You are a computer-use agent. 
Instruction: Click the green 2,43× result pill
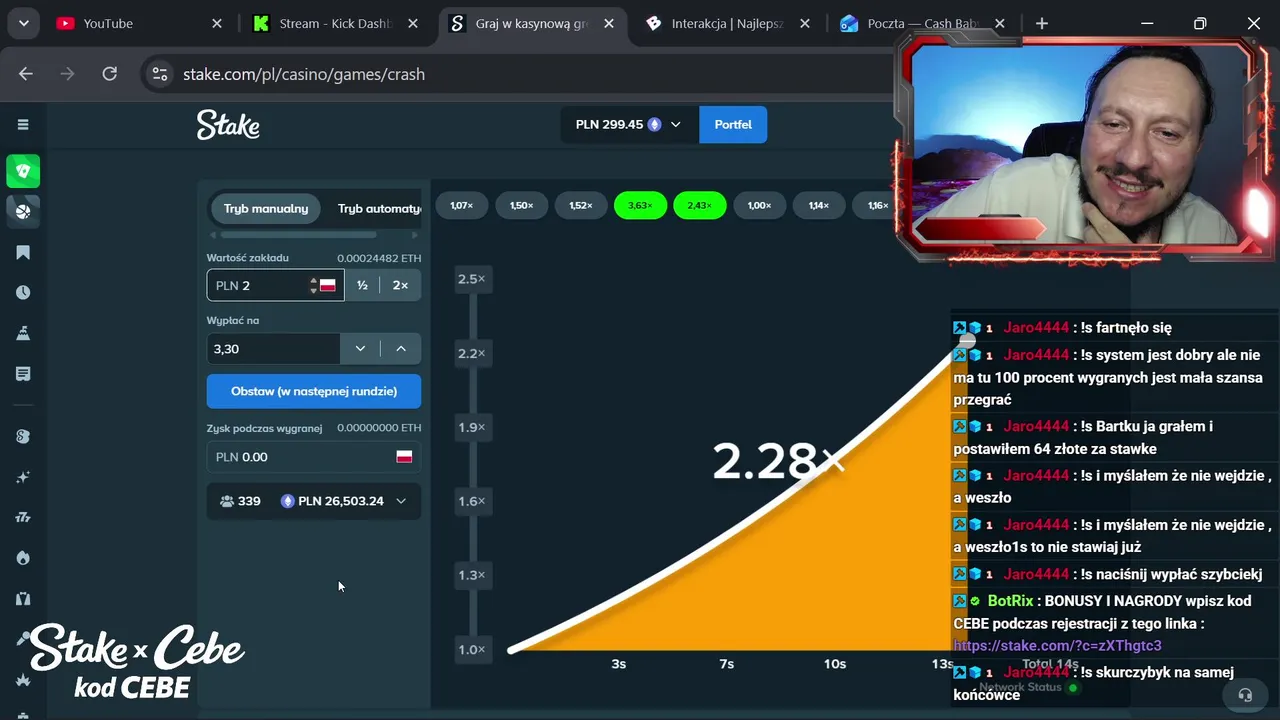coord(699,205)
